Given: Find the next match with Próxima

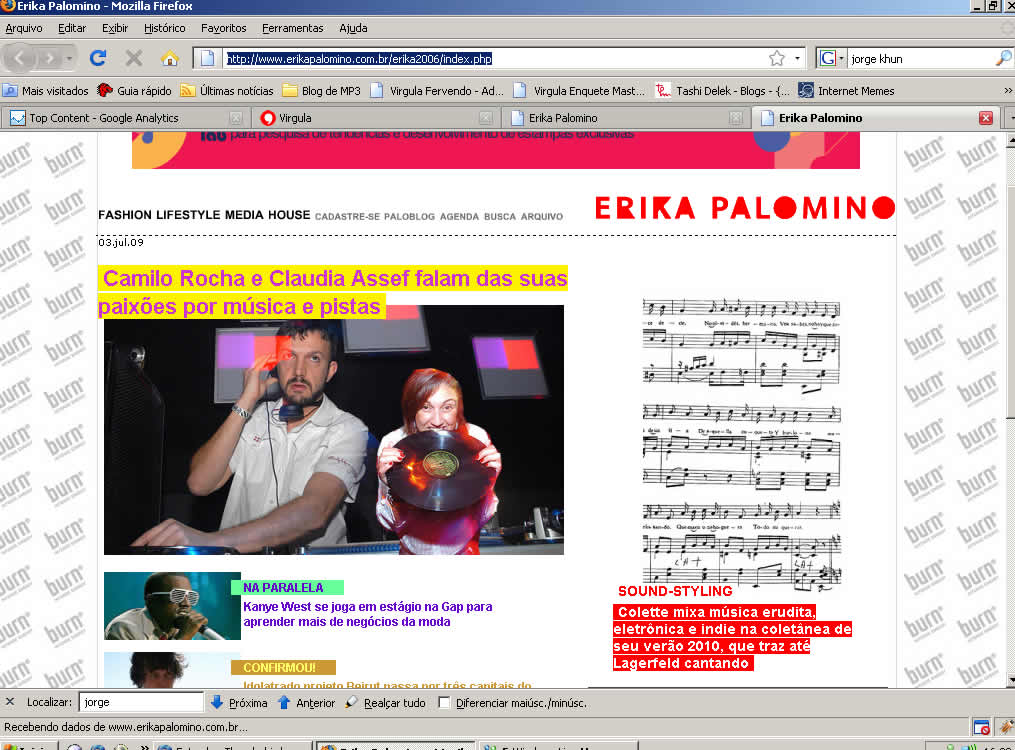Looking at the screenshot, I should coord(239,703).
